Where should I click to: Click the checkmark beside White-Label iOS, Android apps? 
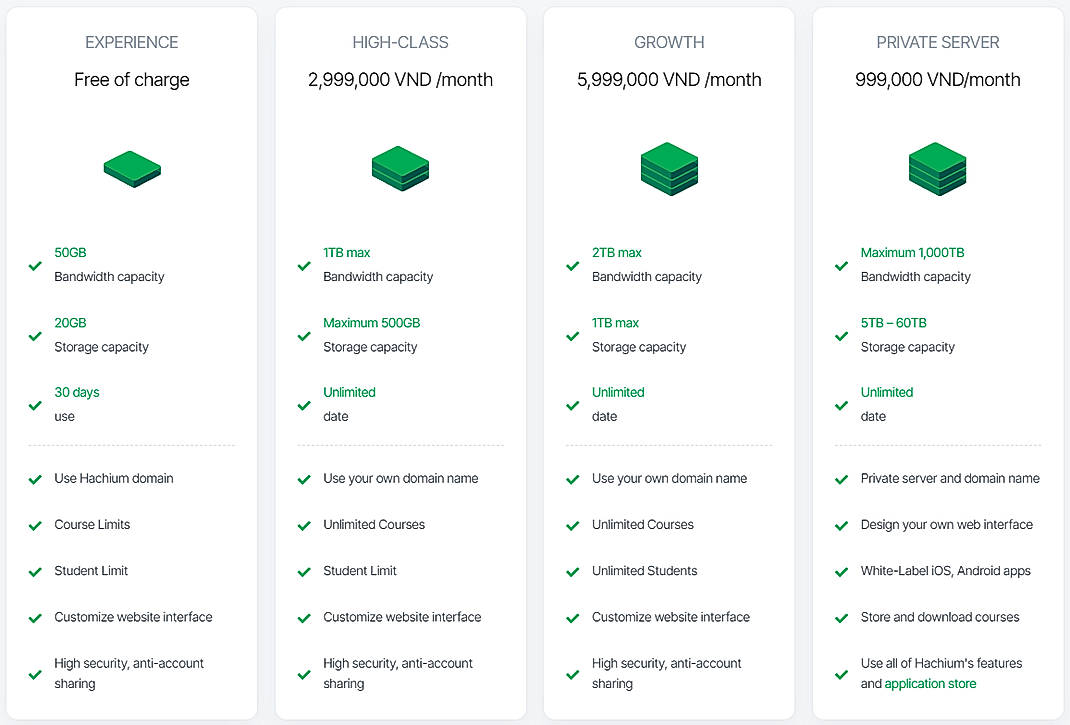[841, 570]
